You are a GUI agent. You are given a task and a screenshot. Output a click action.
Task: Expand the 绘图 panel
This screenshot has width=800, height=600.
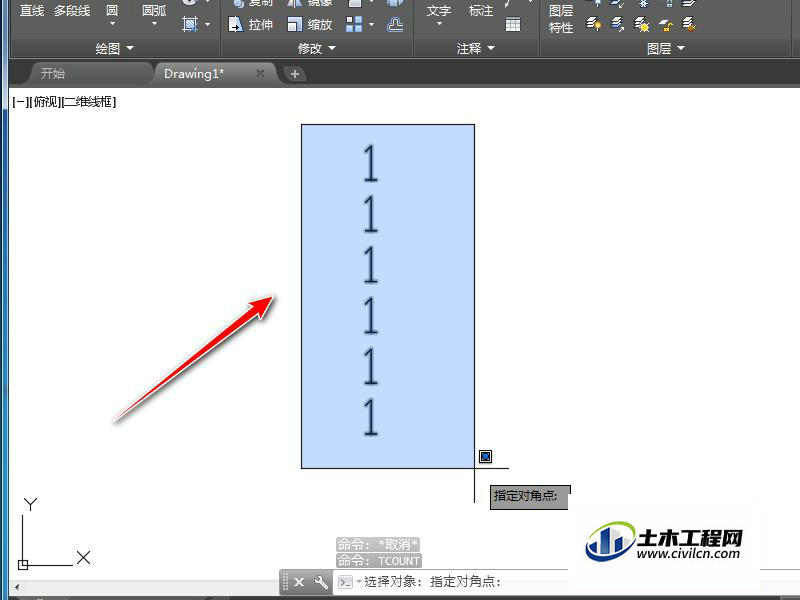pos(114,48)
